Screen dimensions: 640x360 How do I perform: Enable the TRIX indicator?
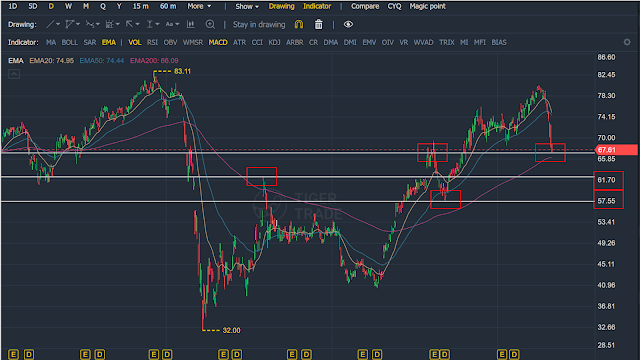(x=447, y=42)
